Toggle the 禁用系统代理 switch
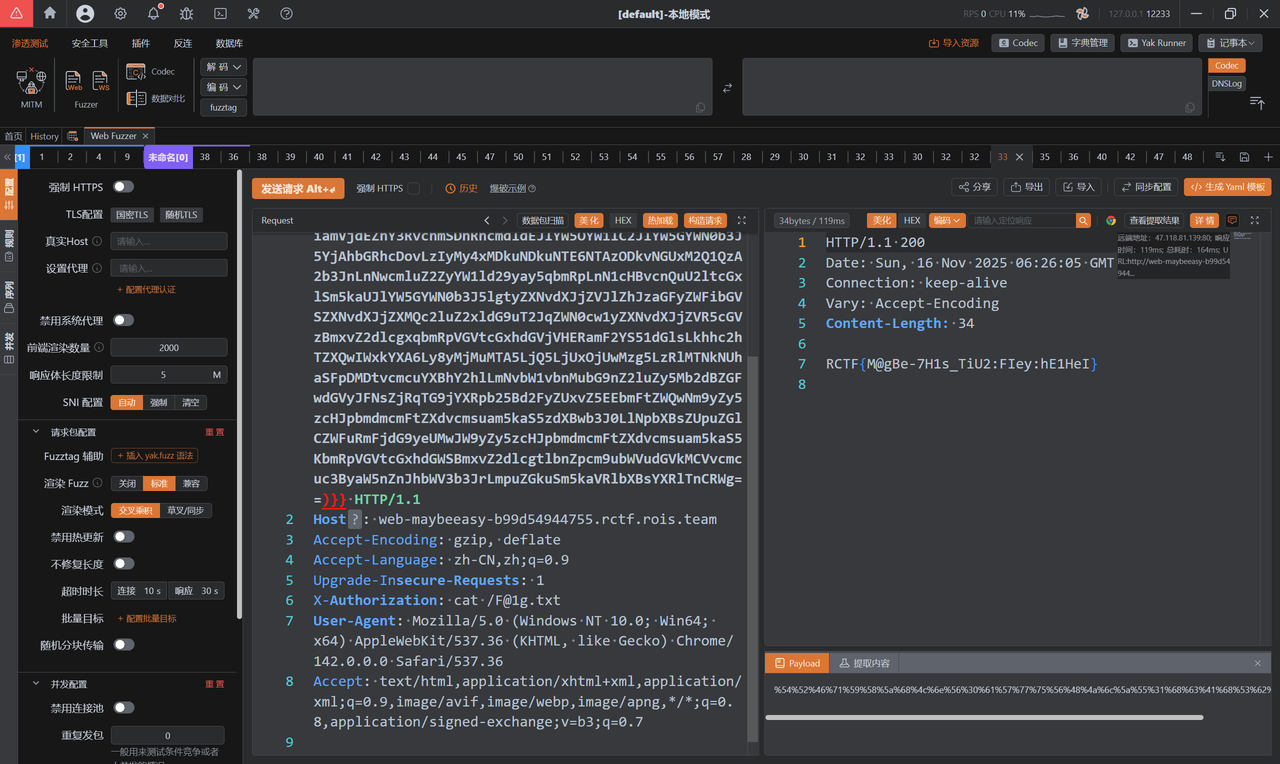The height and width of the screenshot is (764, 1280). 123,321
